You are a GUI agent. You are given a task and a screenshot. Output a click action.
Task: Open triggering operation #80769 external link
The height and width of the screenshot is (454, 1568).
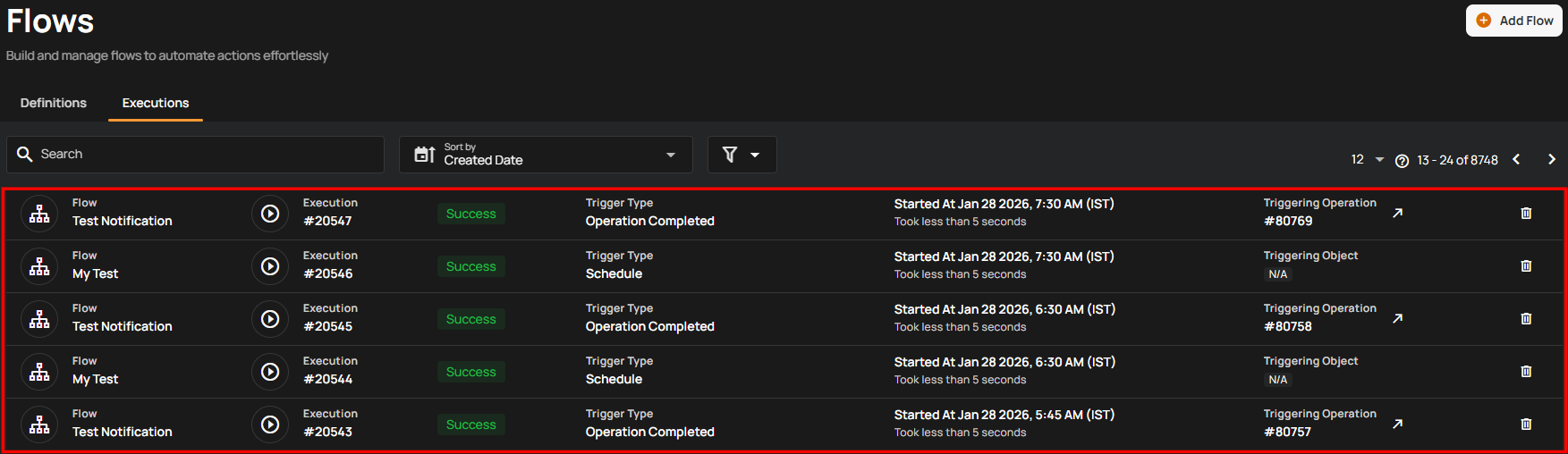[x=1397, y=214]
